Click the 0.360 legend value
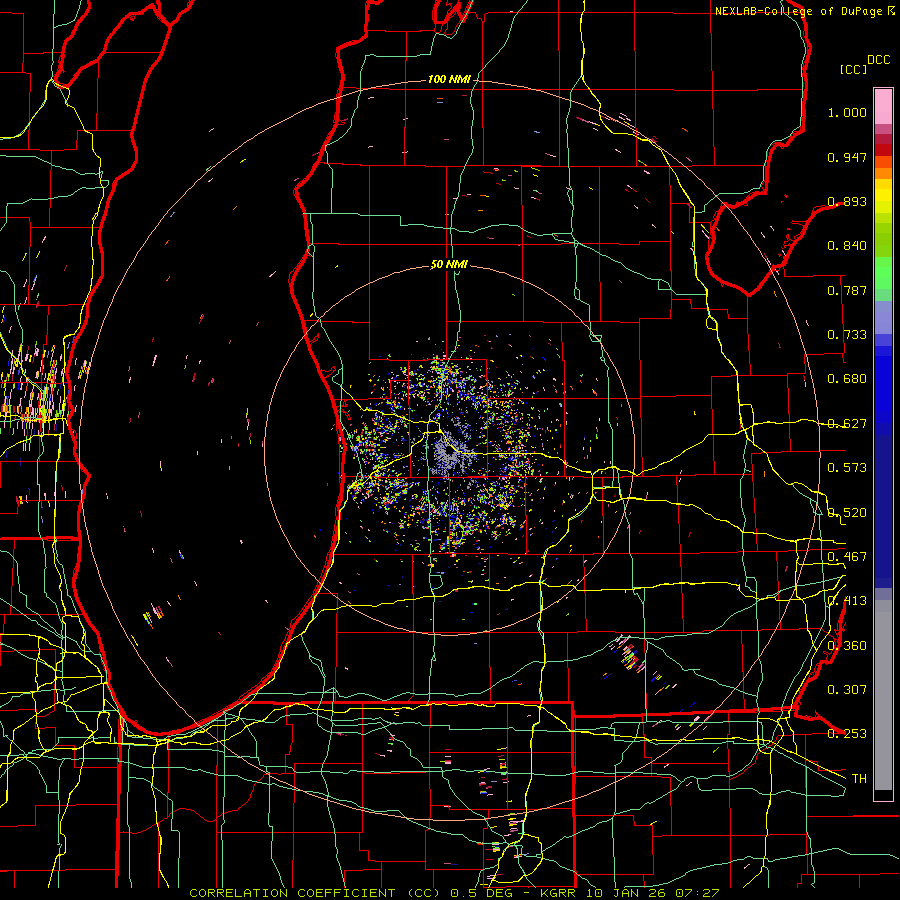This screenshot has width=900, height=900. pyautogui.click(x=847, y=646)
